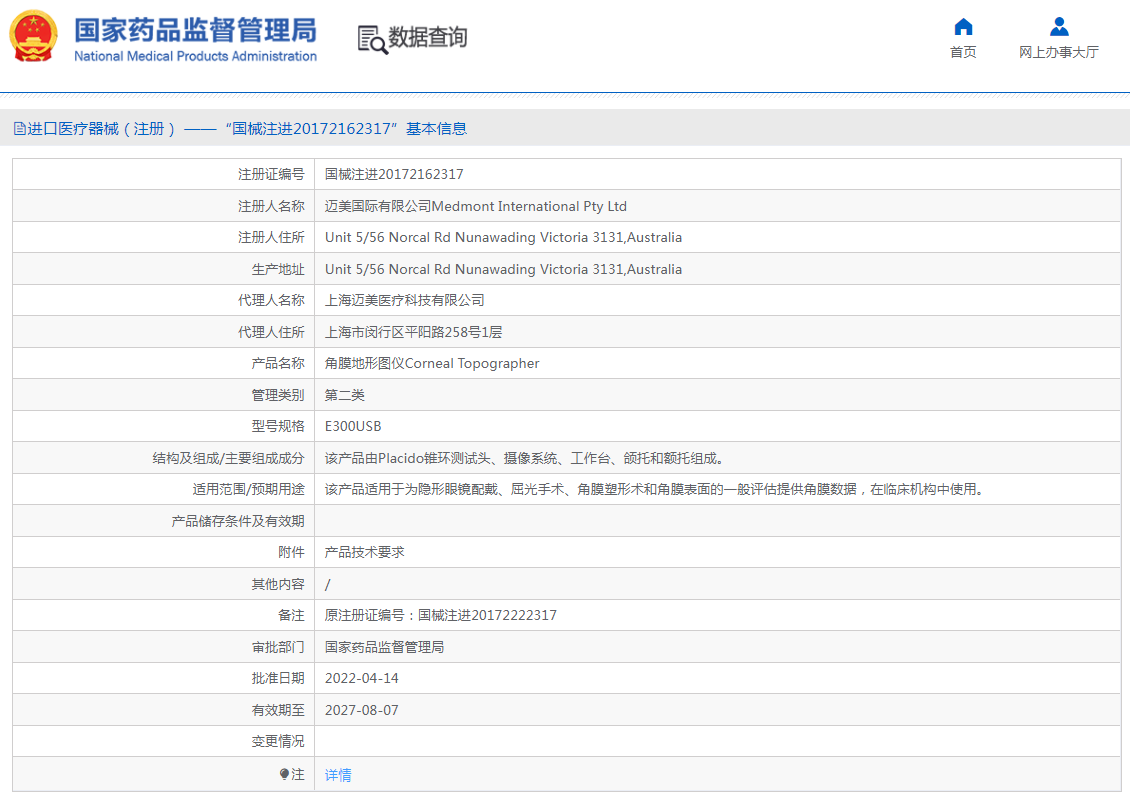The image size is (1130, 801).
Task: Click the 型号规格 label
Action: 277,426
